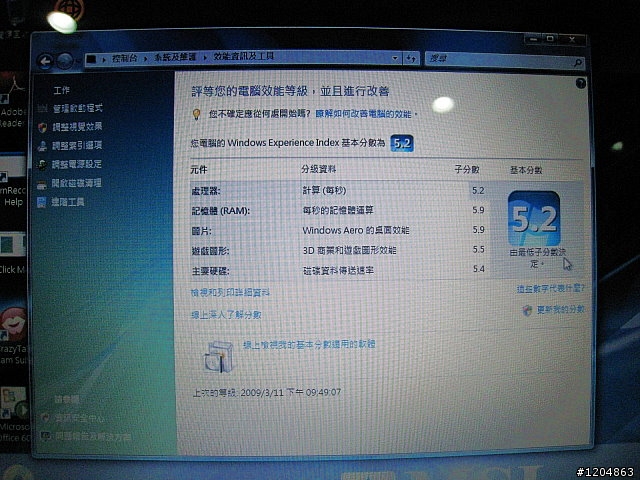This screenshot has width=640, height=480.
Task: Click the icon beside 調整索引選項
Action: click(x=42, y=146)
